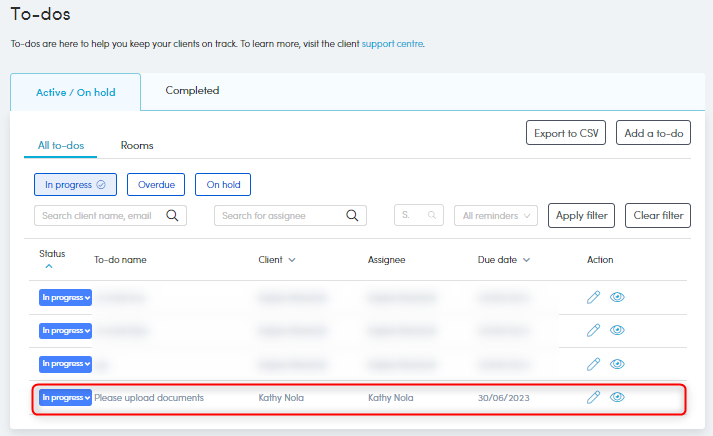Click the magnifier icon in the client search box
The image size is (713, 436).
[172, 215]
